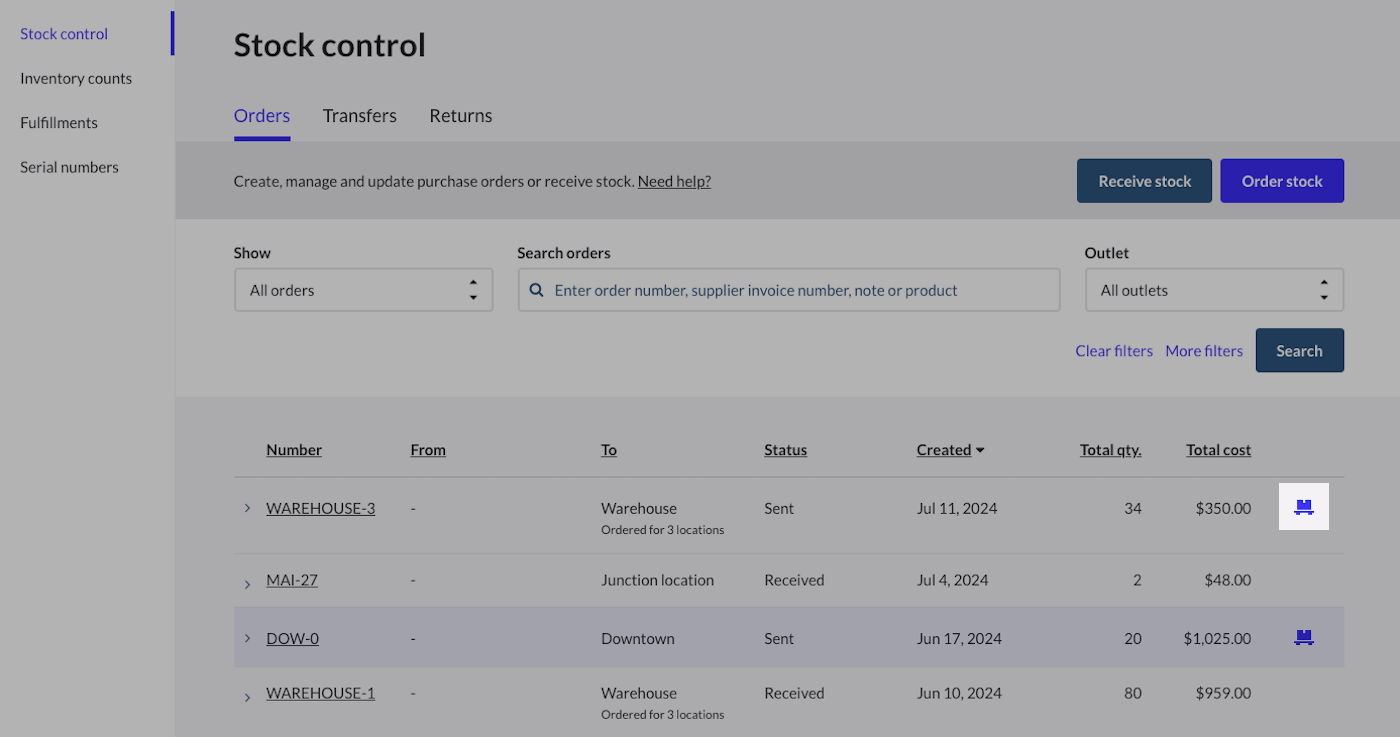Open the Outlet dropdown
Screen dimensions: 1400x737
click(1213, 290)
